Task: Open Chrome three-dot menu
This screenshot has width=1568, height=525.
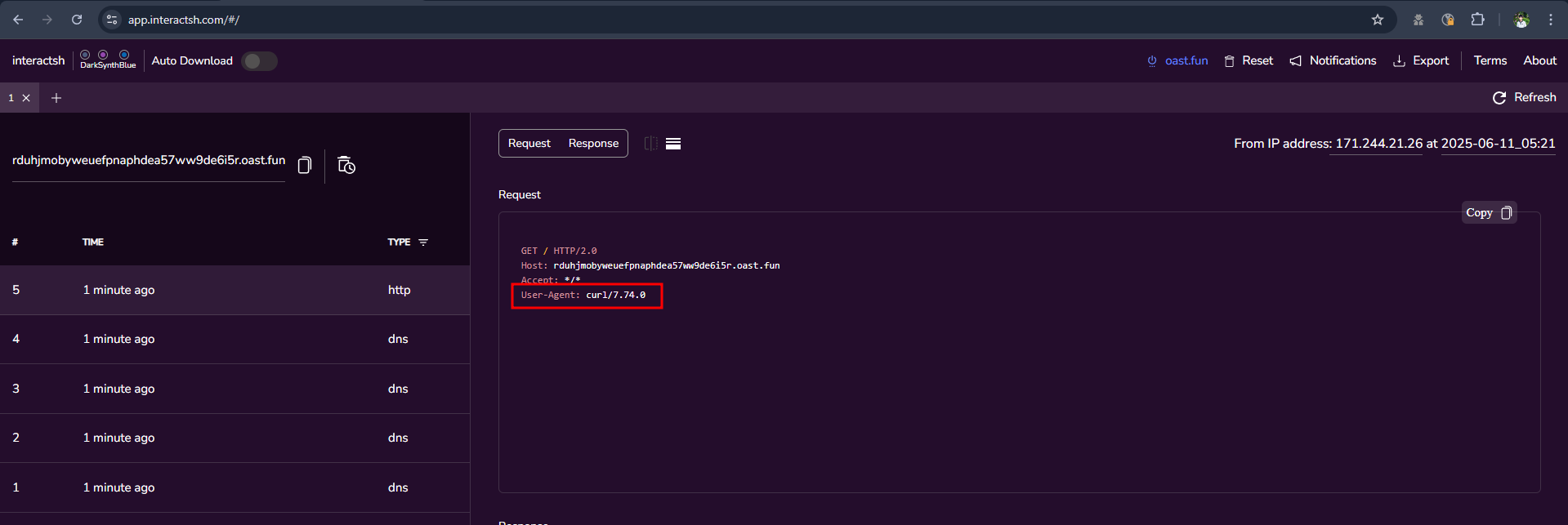Action: pyautogui.click(x=1551, y=20)
